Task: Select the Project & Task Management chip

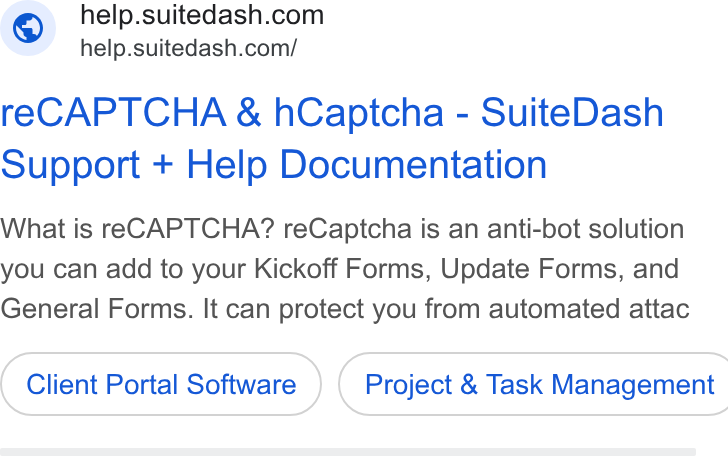Action: [534, 384]
